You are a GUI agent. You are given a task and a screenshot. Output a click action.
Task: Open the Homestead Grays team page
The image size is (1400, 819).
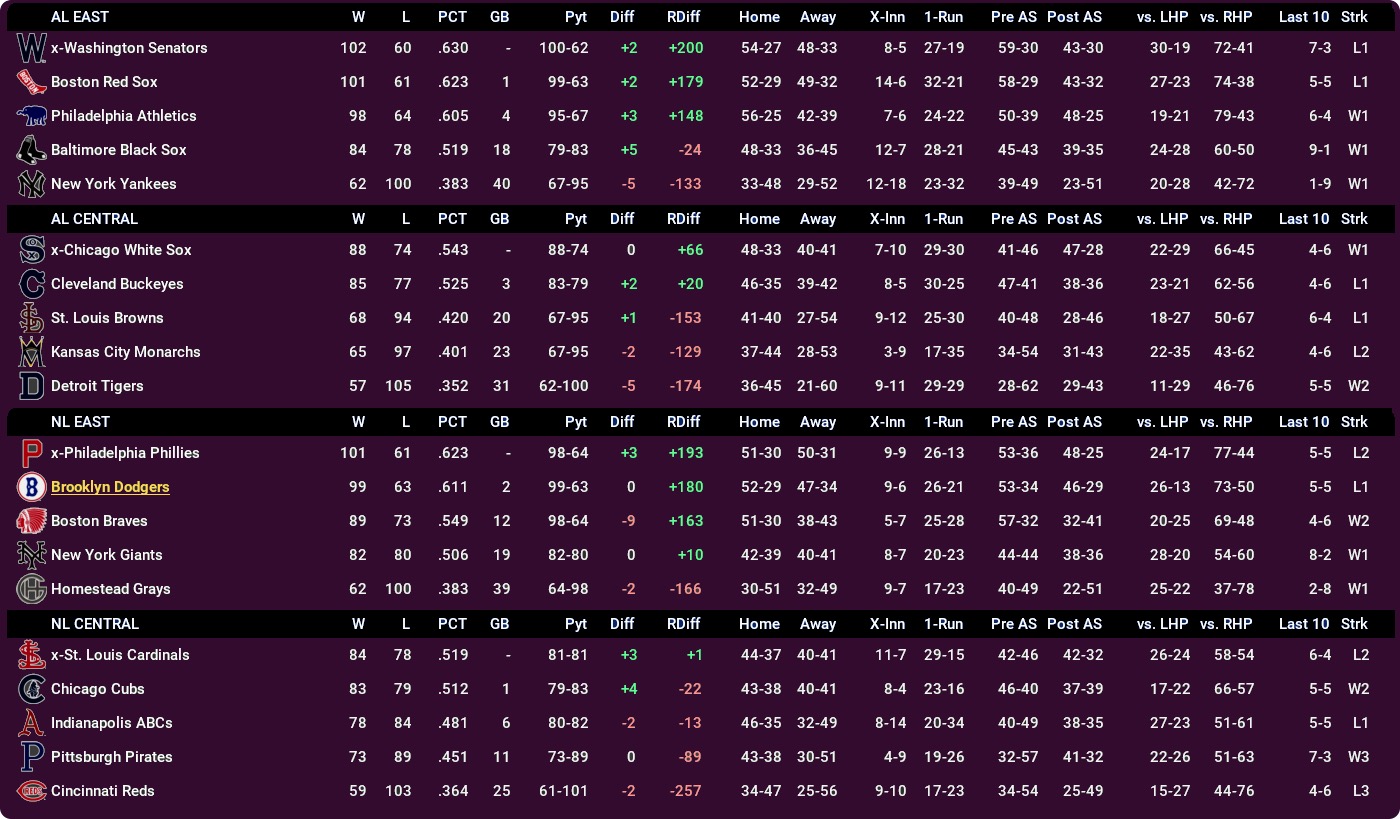(x=111, y=589)
